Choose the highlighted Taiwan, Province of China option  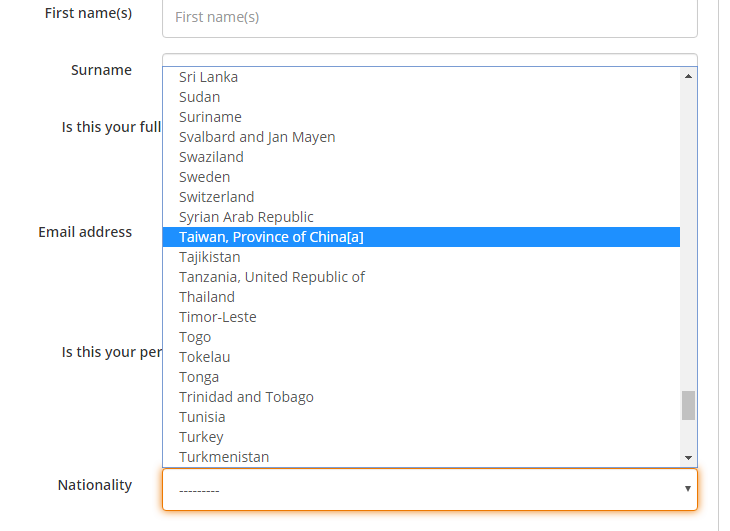(x=271, y=237)
